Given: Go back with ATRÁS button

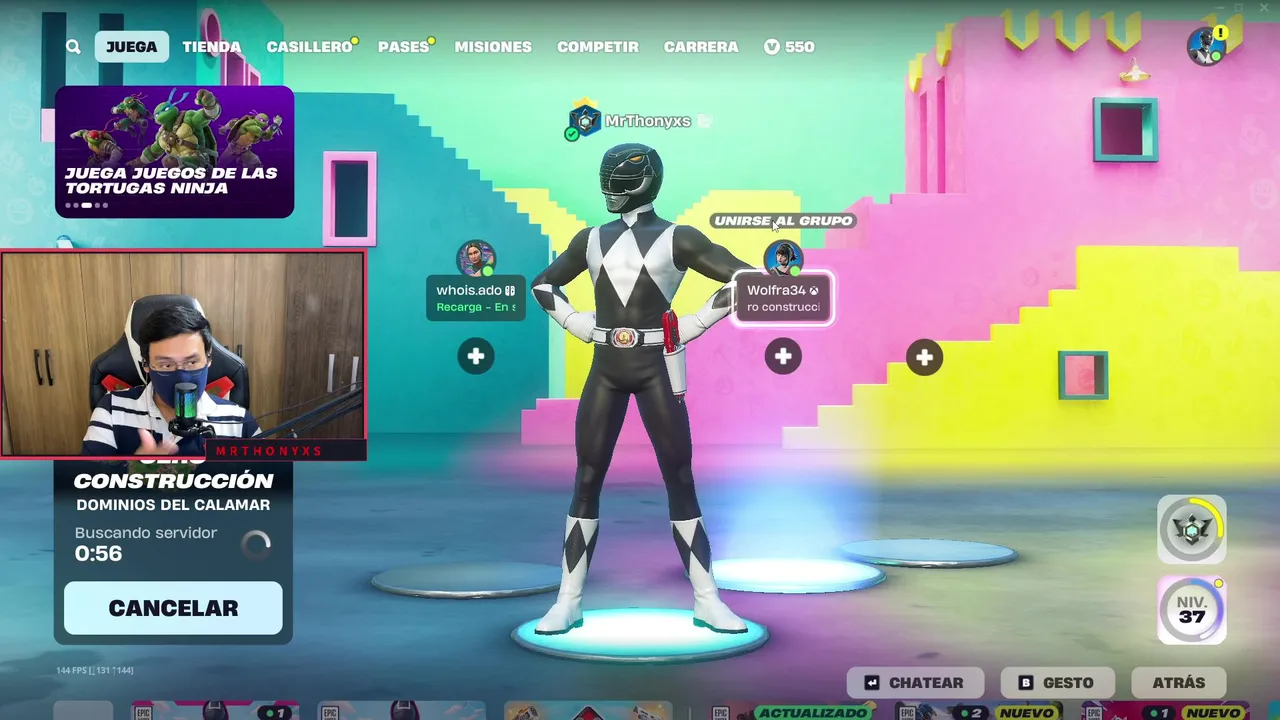Looking at the screenshot, I should click(1179, 683).
